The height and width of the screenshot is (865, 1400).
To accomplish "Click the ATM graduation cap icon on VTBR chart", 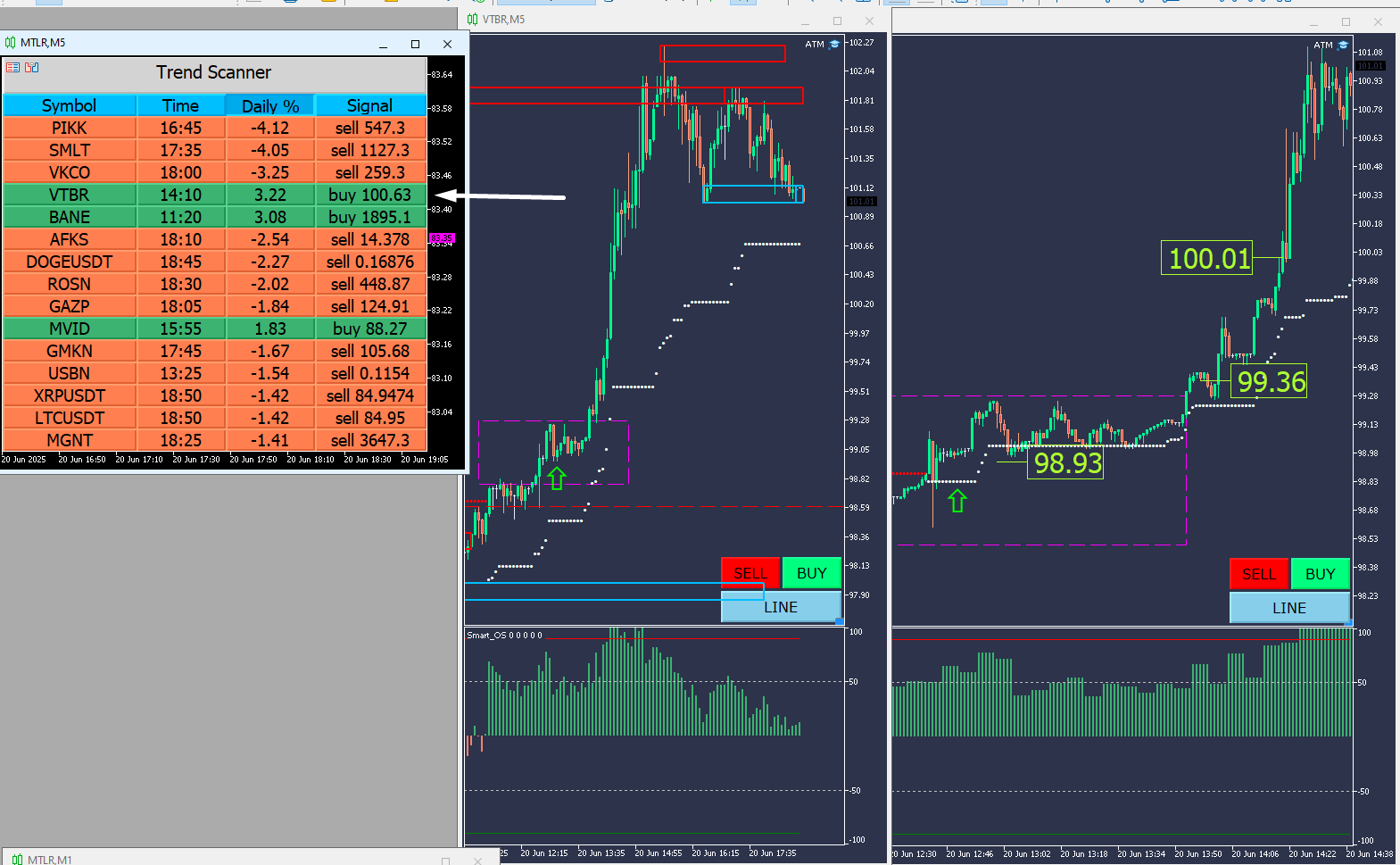I will (x=835, y=44).
